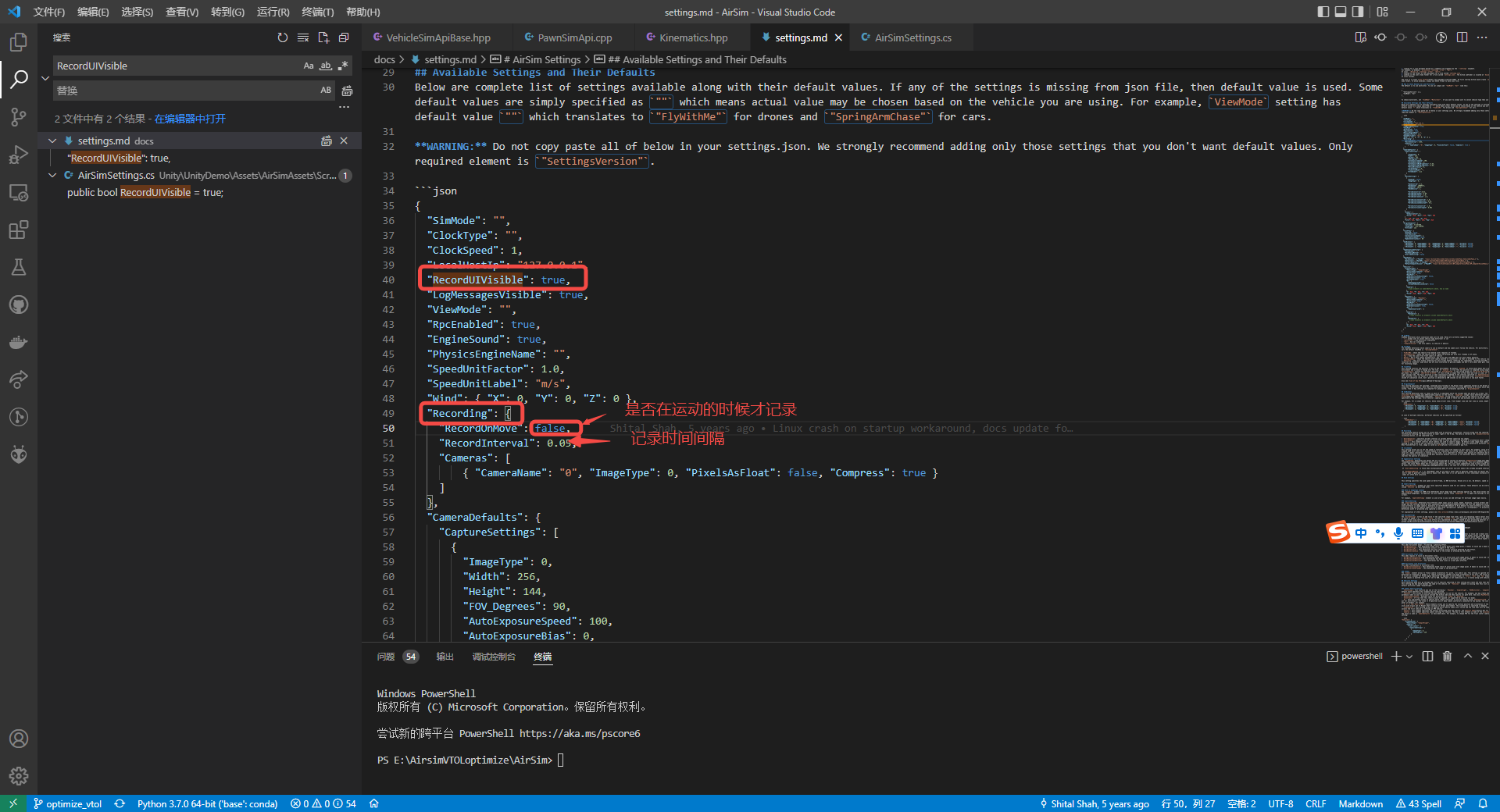Click errors and warnings count in status bar

[323, 803]
